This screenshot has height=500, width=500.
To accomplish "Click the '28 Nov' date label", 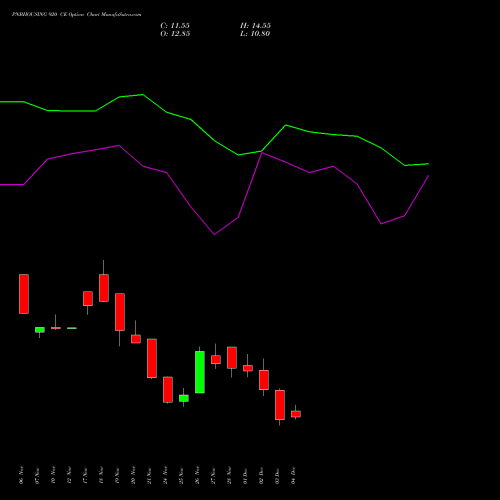I will 230,475.
